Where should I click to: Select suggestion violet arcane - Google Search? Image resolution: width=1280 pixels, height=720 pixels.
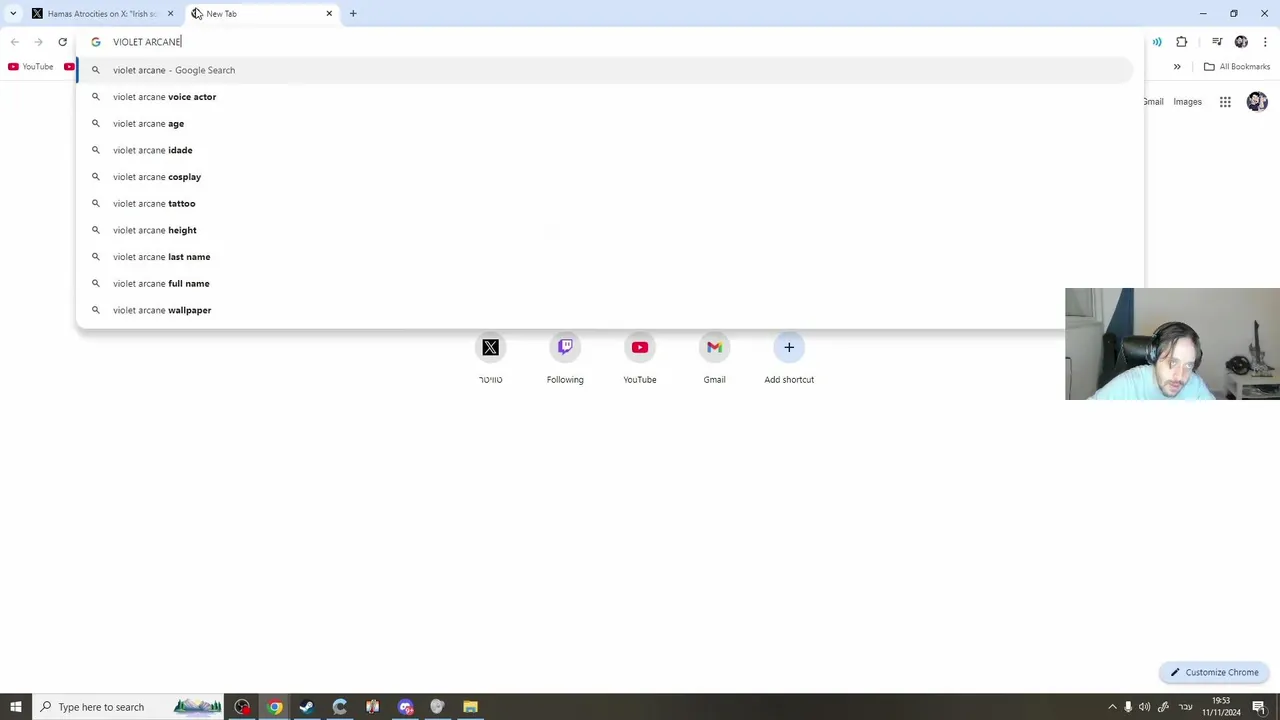point(605,70)
